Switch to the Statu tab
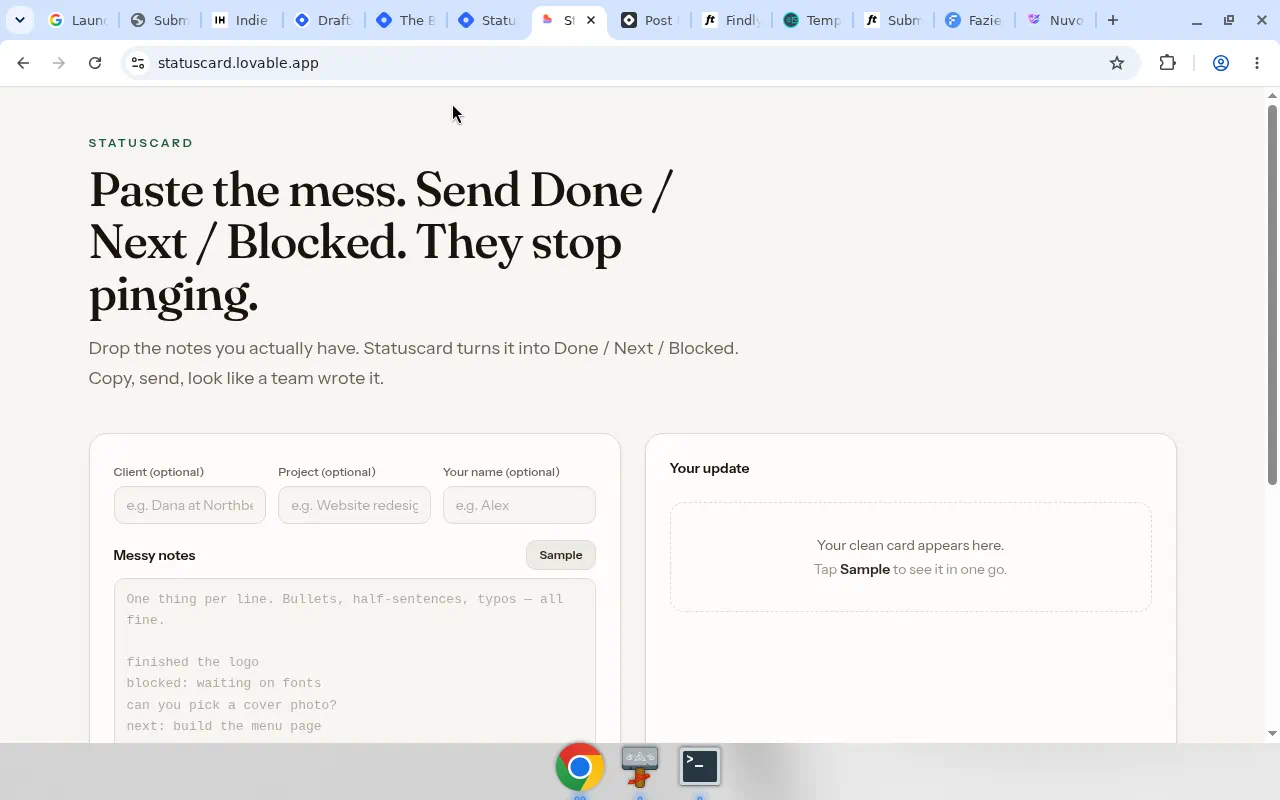 tap(486, 20)
